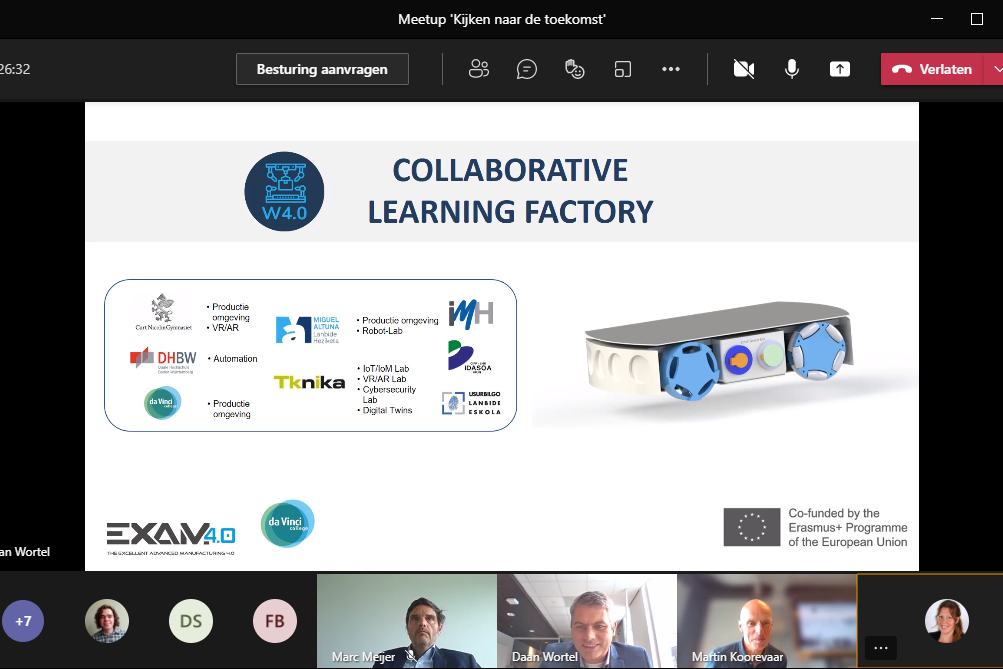Open the More actions ellipsis menu
1003x669 pixels.
(x=671, y=69)
